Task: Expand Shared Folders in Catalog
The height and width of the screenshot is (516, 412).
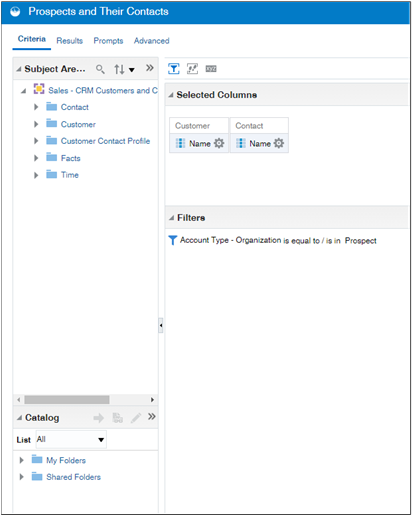Action: click(22, 477)
